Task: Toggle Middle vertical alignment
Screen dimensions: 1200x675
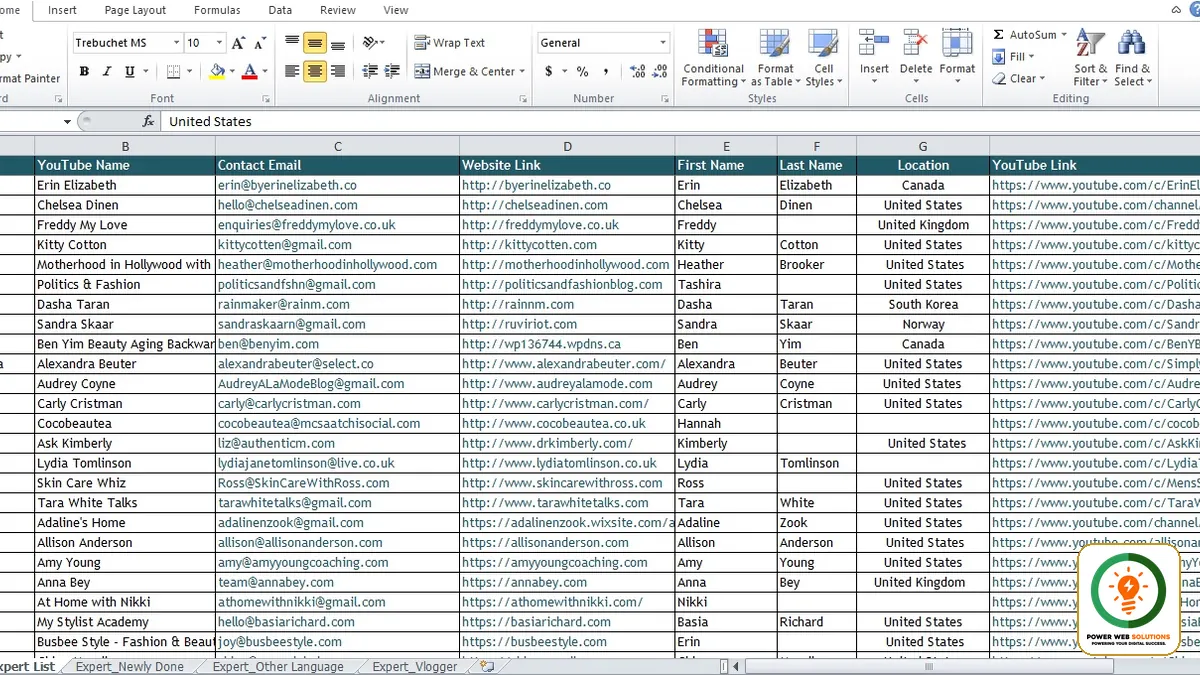Action: [x=315, y=43]
